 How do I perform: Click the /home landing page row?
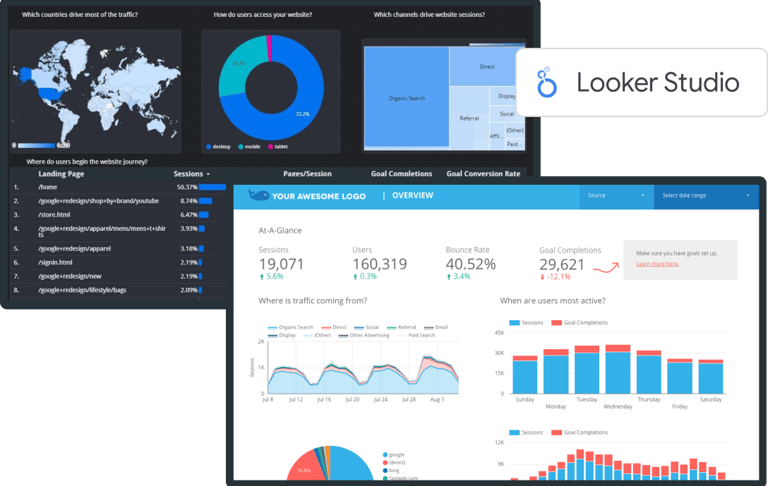tap(119, 187)
